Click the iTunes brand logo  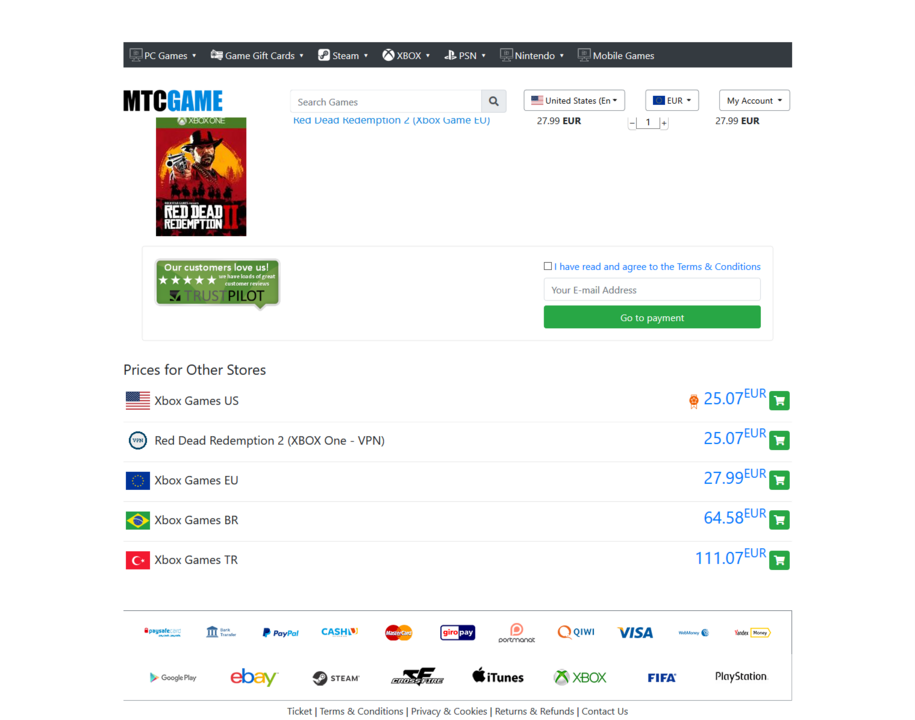(x=498, y=676)
